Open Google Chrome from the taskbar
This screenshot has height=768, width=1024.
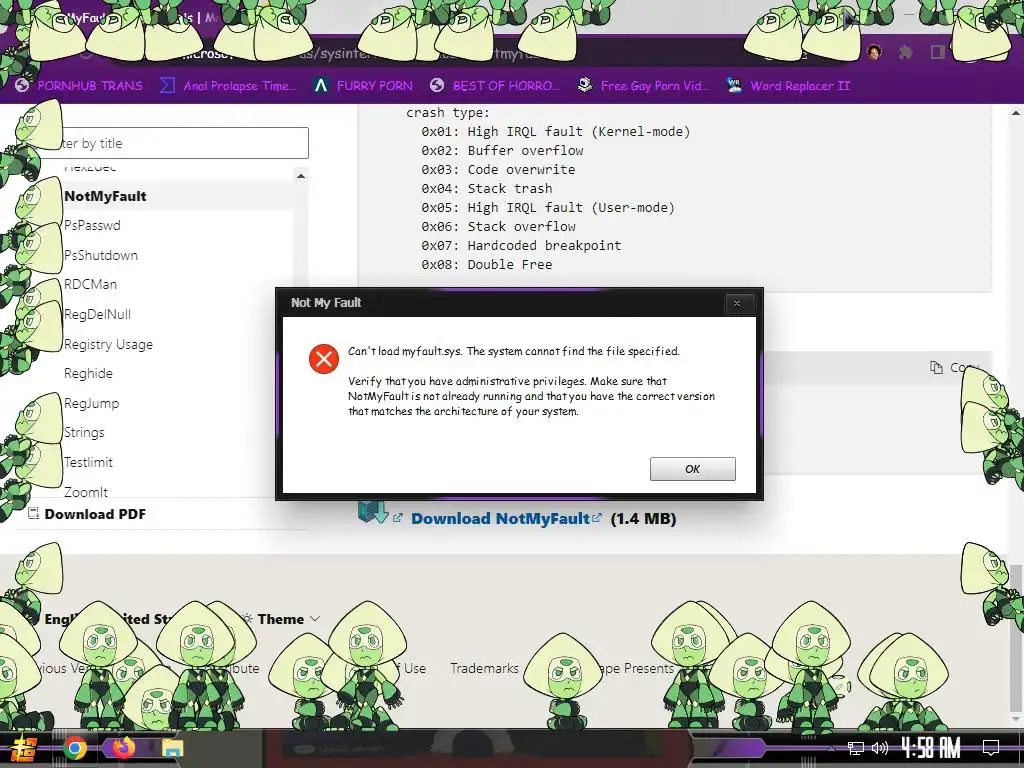[x=75, y=748]
